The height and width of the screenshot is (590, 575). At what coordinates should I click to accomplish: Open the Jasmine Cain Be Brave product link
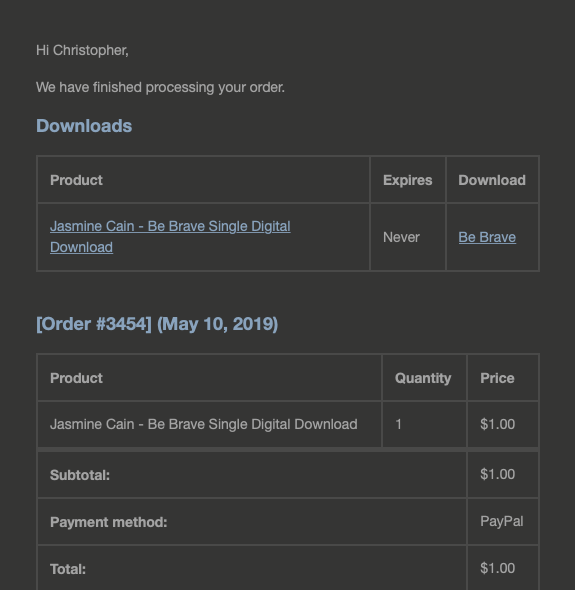click(170, 237)
